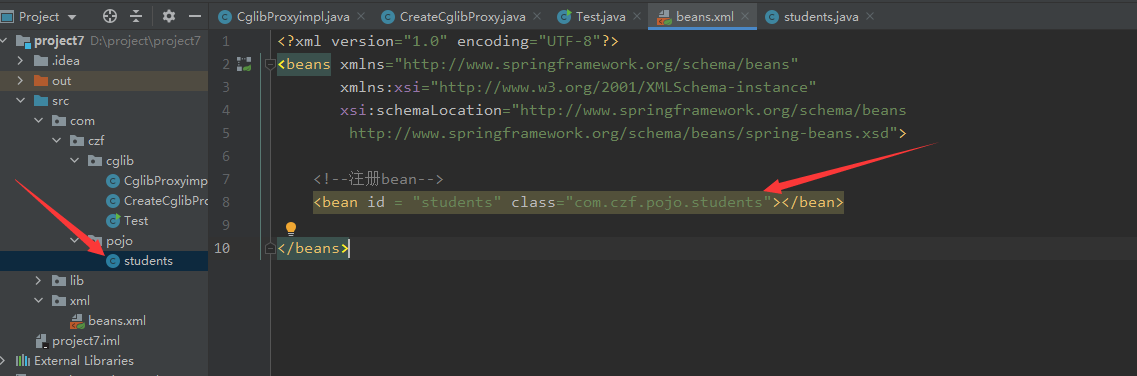The height and width of the screenshot is (376, 1137).
Task: Collapse the src folder
Action: (20, 101)
